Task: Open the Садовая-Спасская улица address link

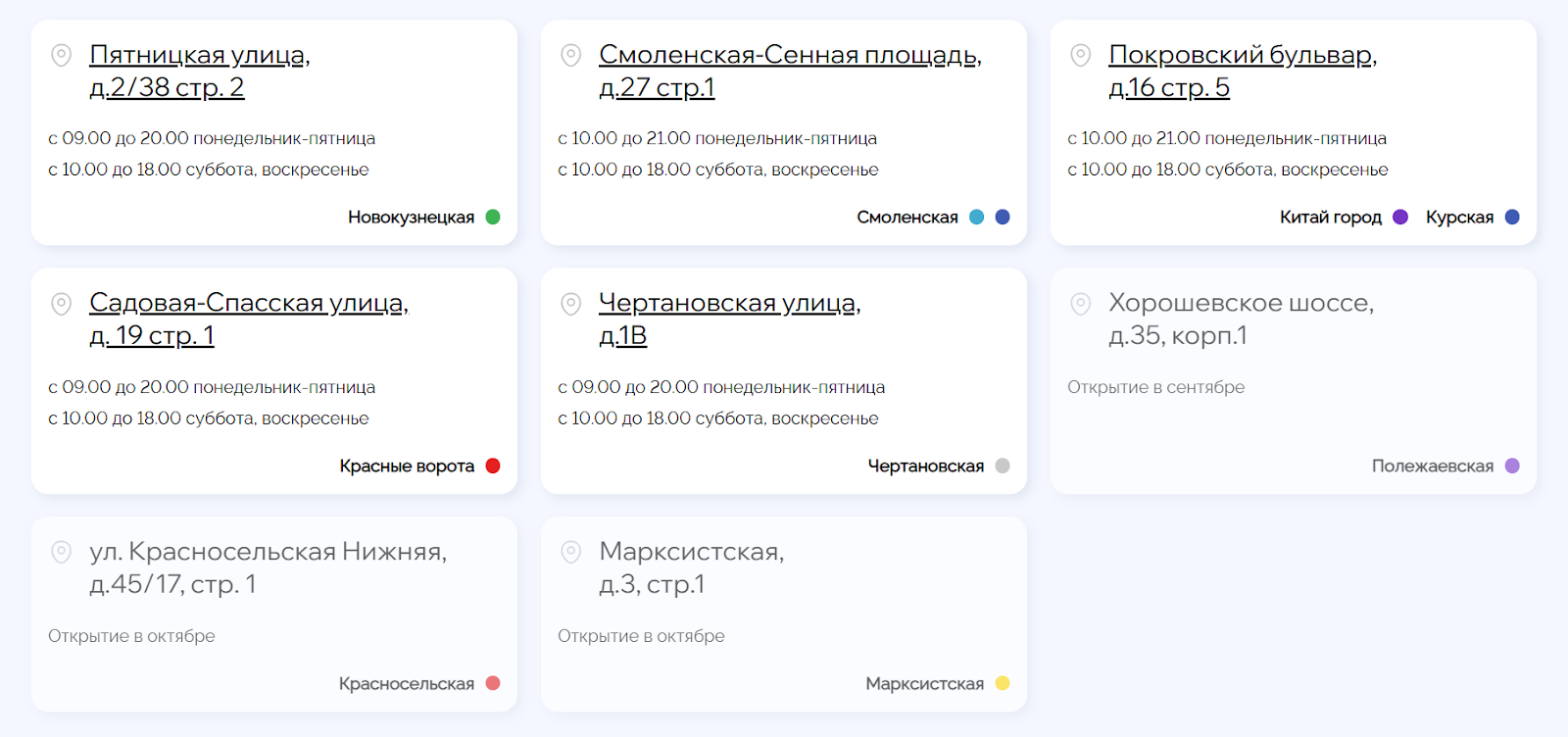Action: click(249, 319)
